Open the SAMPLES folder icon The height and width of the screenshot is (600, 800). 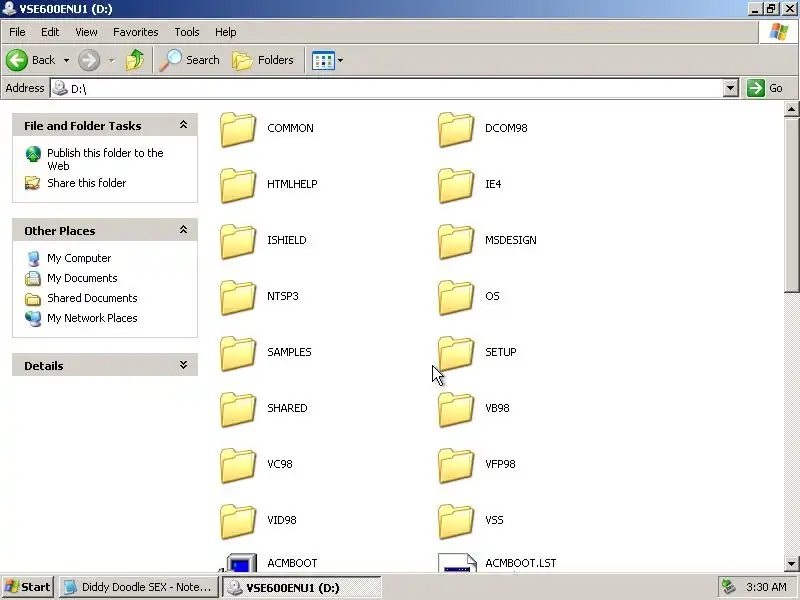click(x=238, y=354)
